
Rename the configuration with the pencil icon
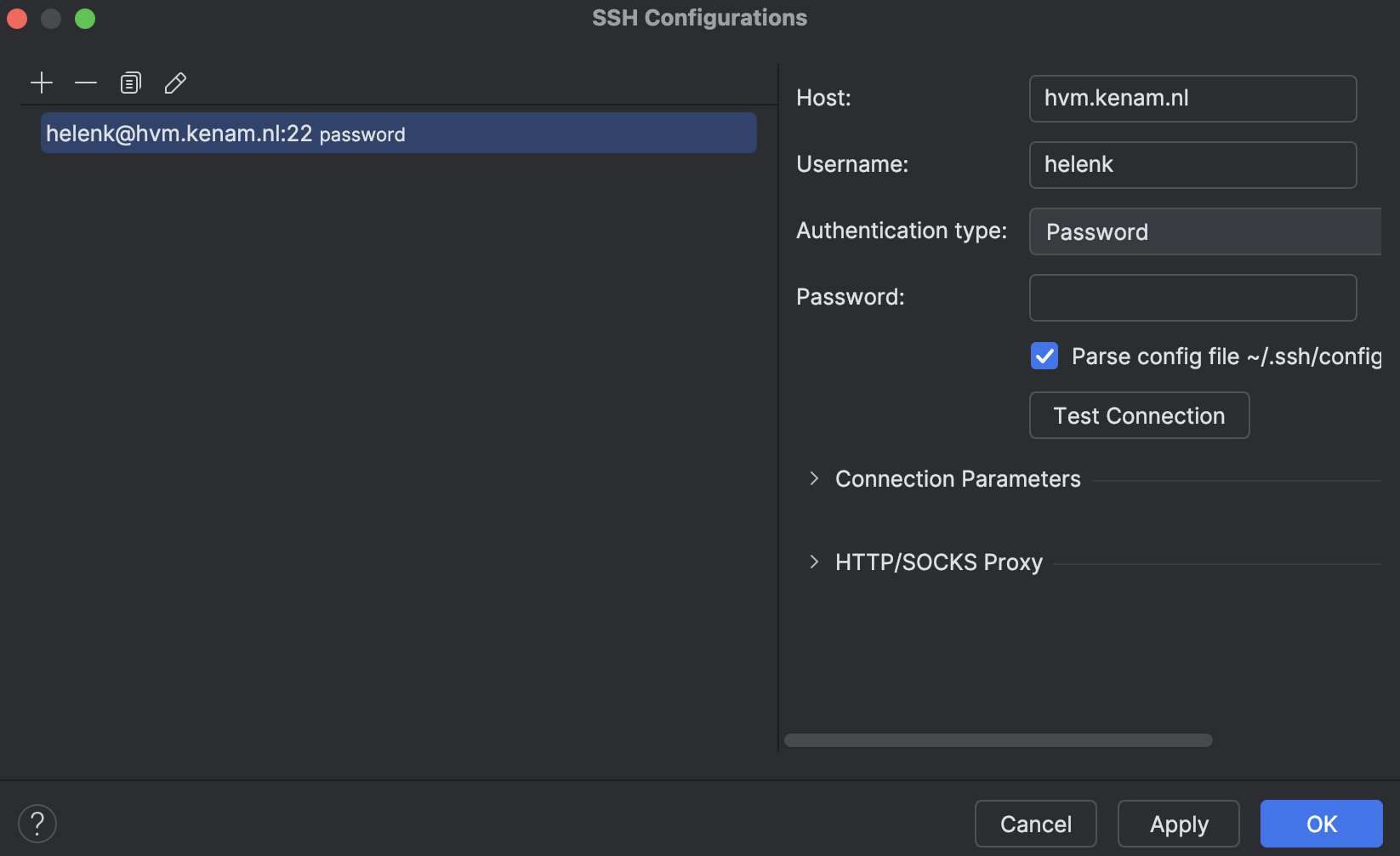click(175, 83)
